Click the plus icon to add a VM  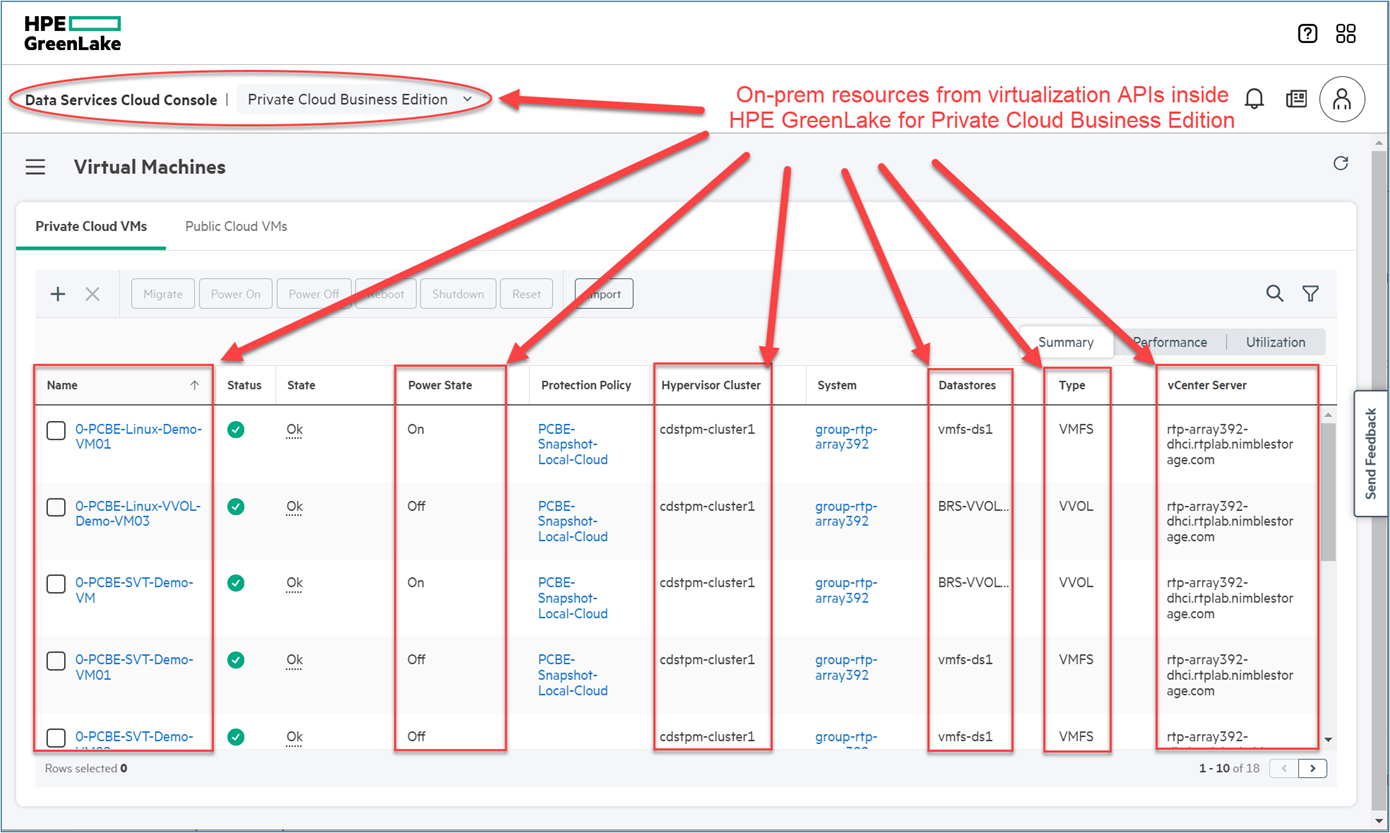[58, 294]
